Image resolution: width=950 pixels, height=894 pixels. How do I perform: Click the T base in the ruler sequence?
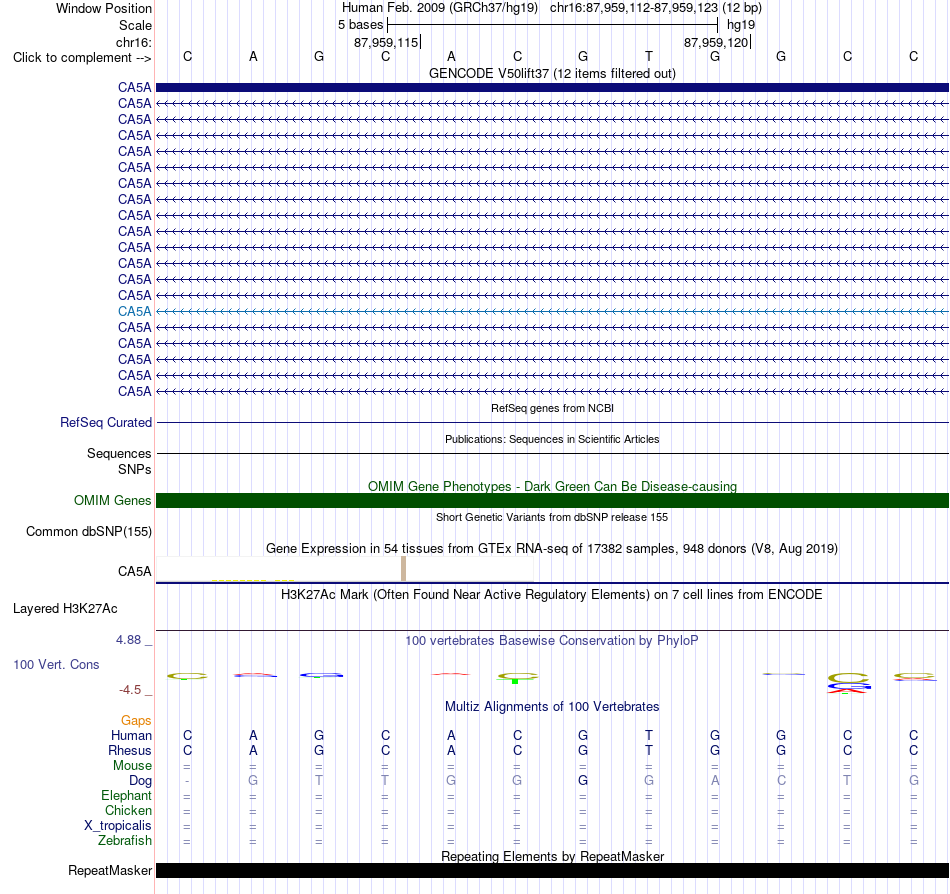click(x=649, y=56)
